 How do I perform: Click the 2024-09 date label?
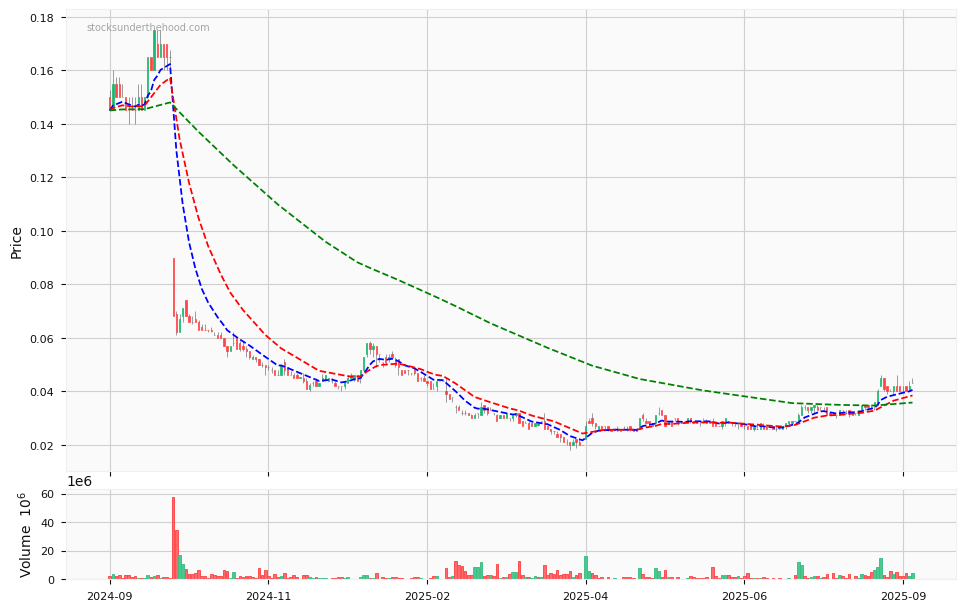[x=110, y=596]
